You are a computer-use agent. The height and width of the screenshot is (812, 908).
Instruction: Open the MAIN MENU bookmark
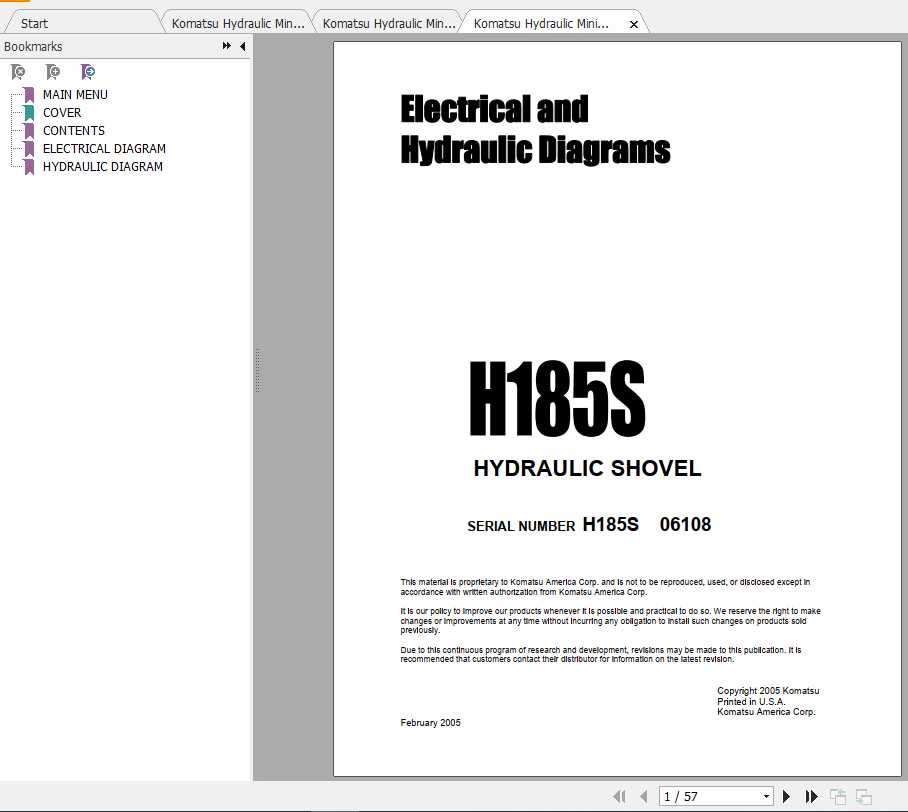point(75,95)
